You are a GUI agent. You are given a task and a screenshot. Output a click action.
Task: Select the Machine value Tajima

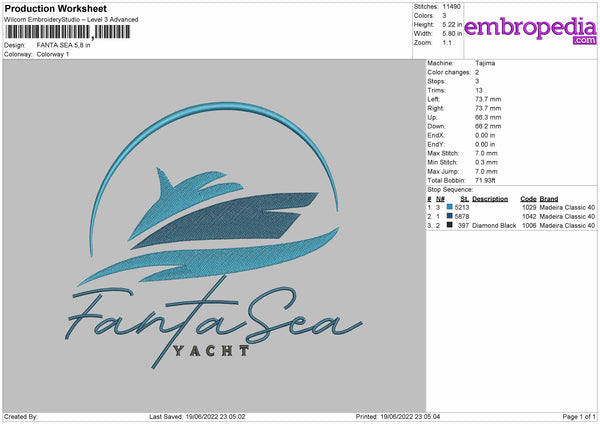pyautogui.click(x=485, y=63)
